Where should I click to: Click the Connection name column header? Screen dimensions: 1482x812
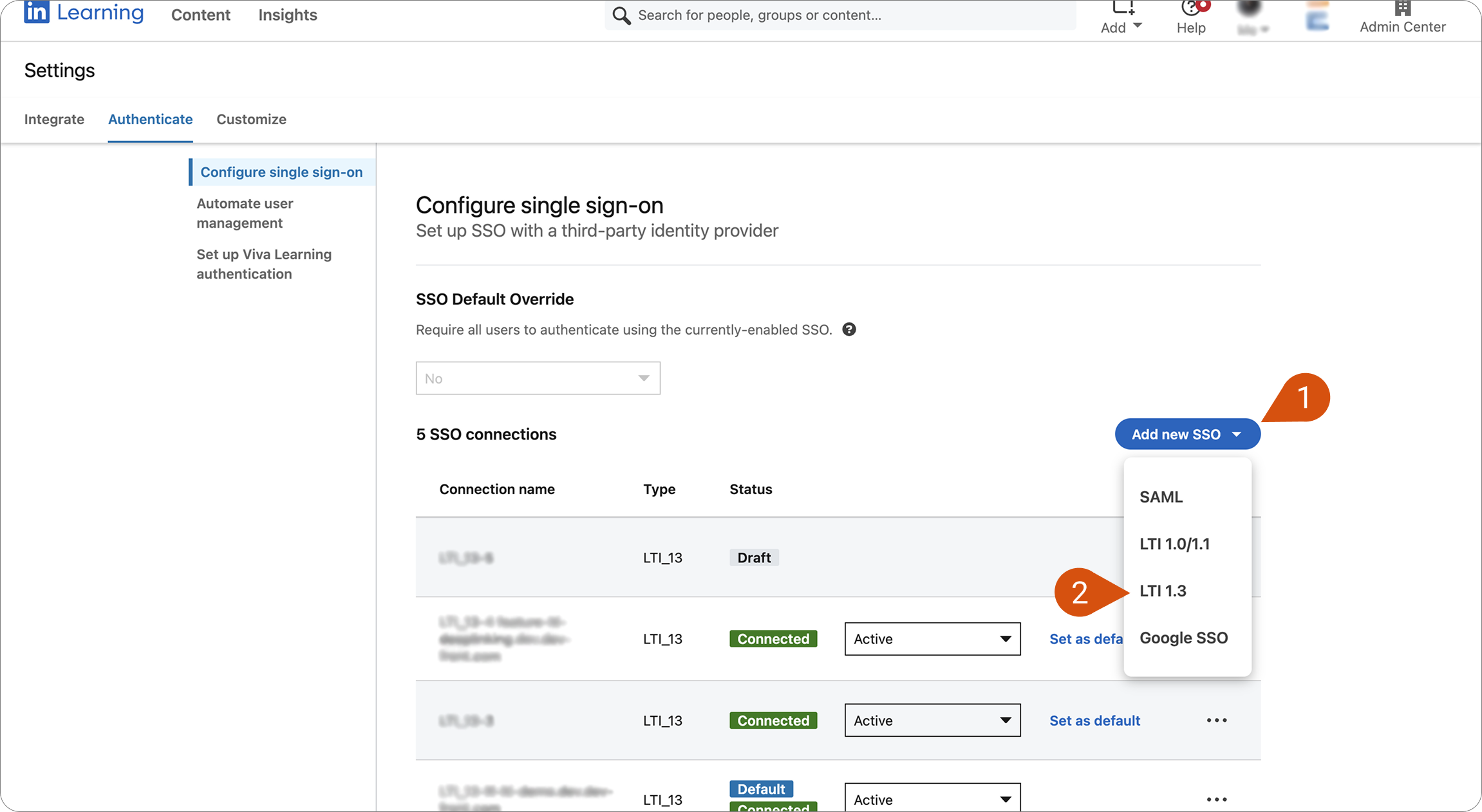497,489
